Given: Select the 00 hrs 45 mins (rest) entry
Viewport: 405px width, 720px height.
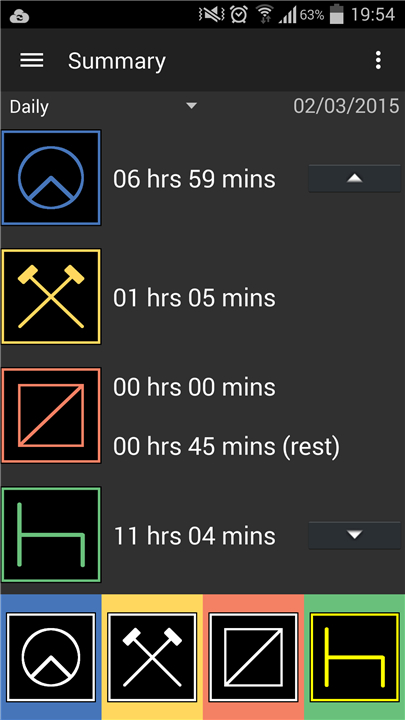Looking at the screenshot, I should [226, 446].
